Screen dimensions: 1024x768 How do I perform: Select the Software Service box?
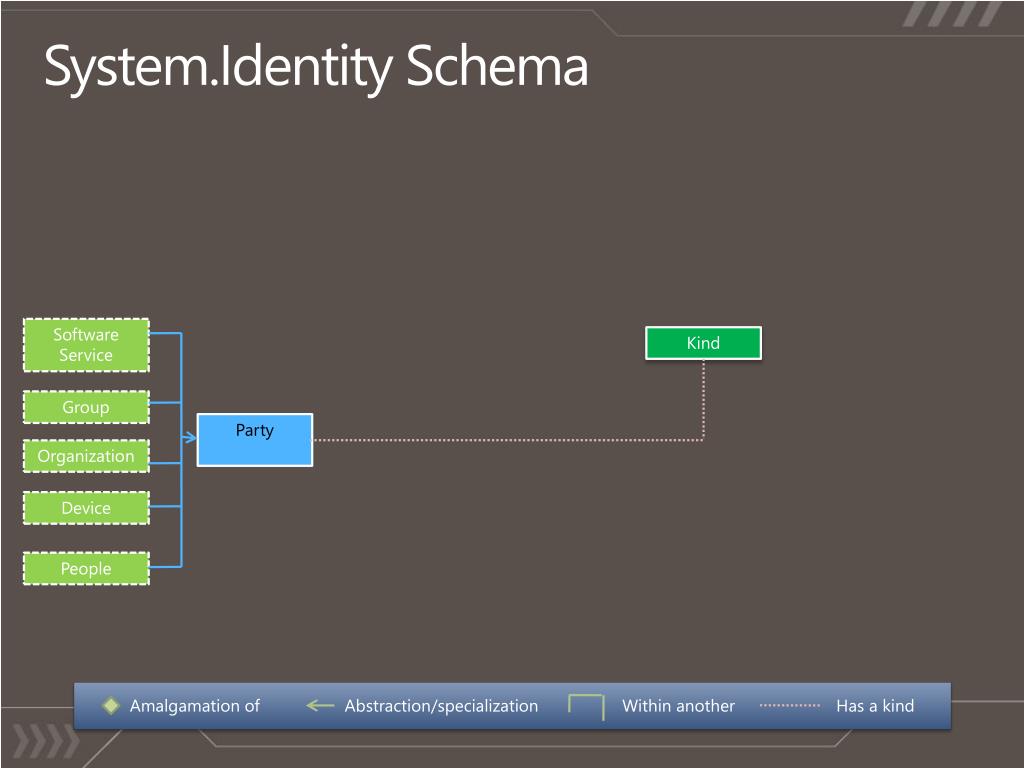[x=86, y=345]
